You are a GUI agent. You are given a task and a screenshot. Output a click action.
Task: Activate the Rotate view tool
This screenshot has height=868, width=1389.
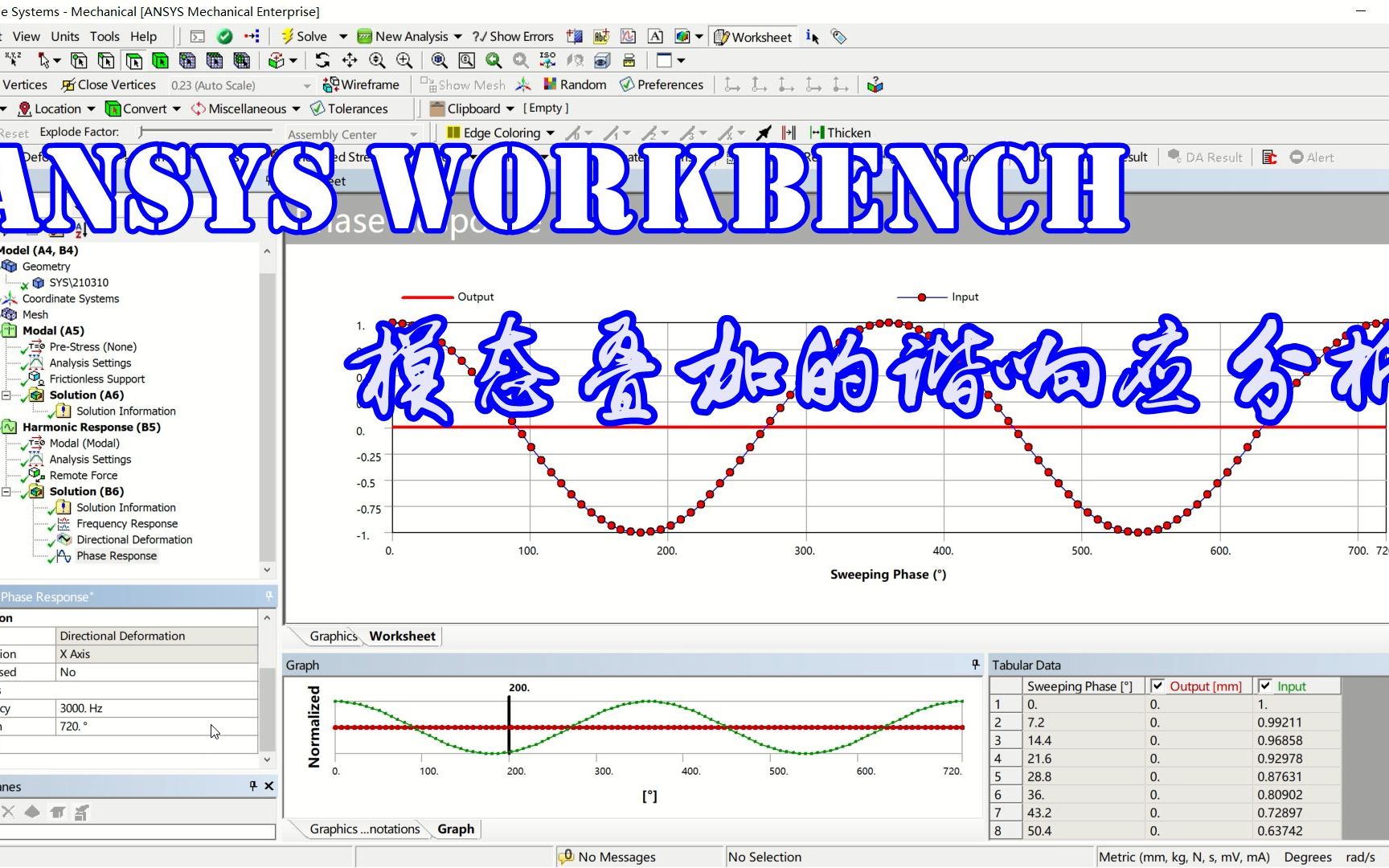click(x=322, y=60)
